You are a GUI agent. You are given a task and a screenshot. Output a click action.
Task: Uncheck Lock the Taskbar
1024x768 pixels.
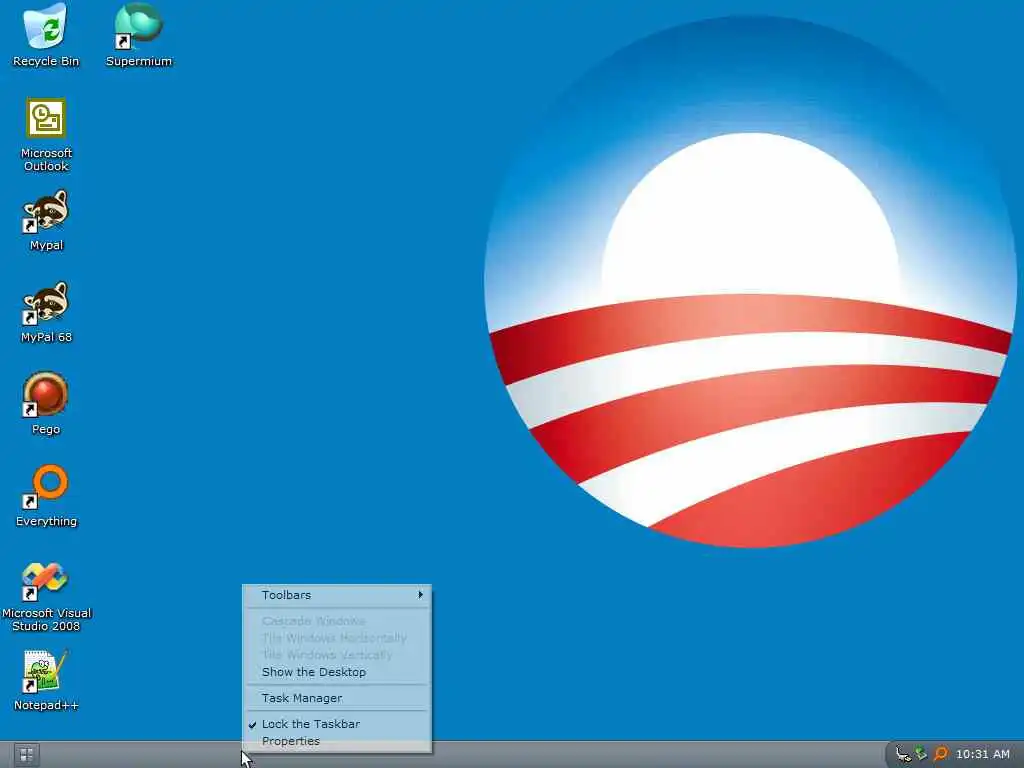[x=336, y=724]
